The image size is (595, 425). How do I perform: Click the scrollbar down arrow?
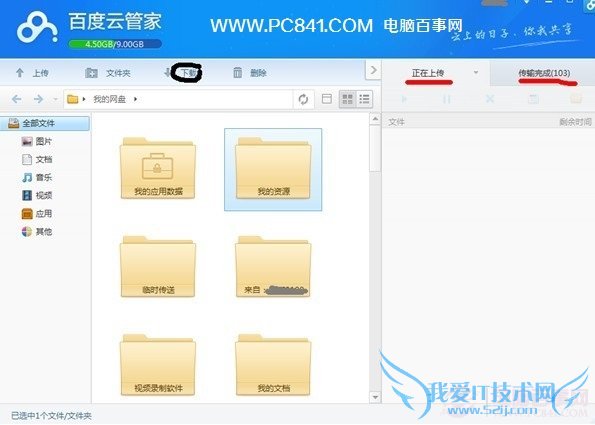[x=375, y=397]
